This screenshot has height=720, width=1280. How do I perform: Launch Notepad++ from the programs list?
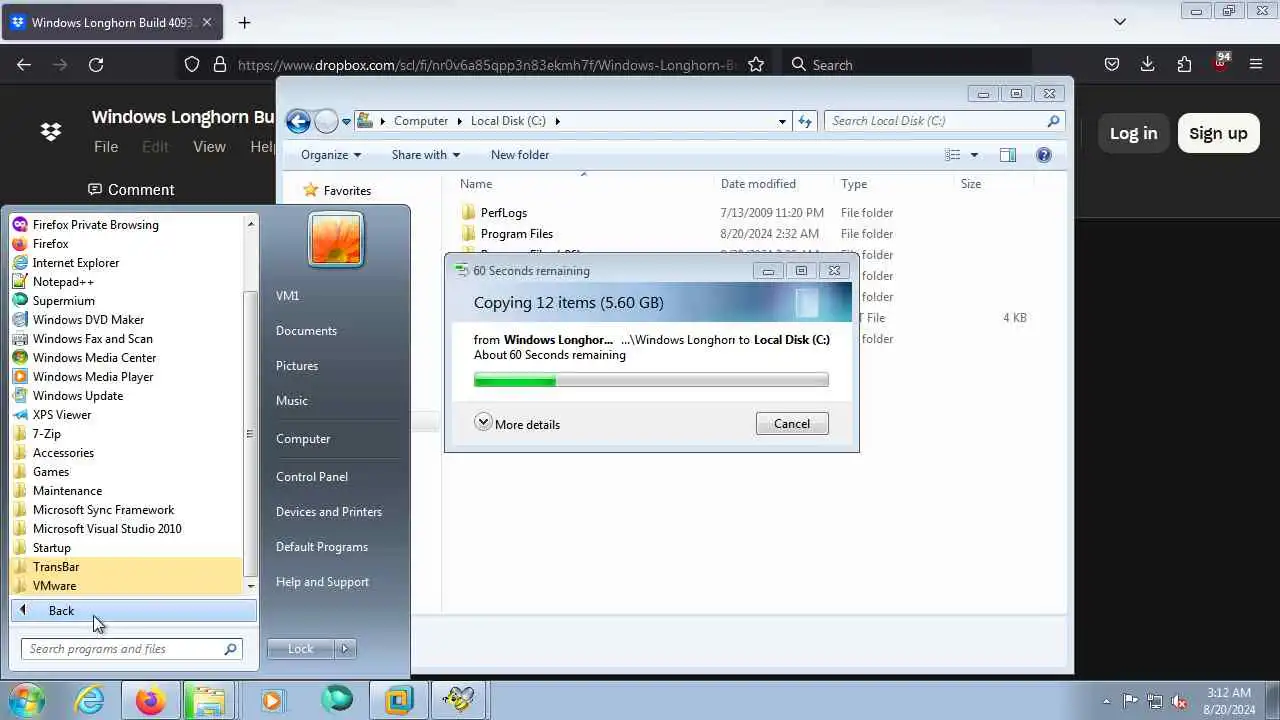(63, 282)
